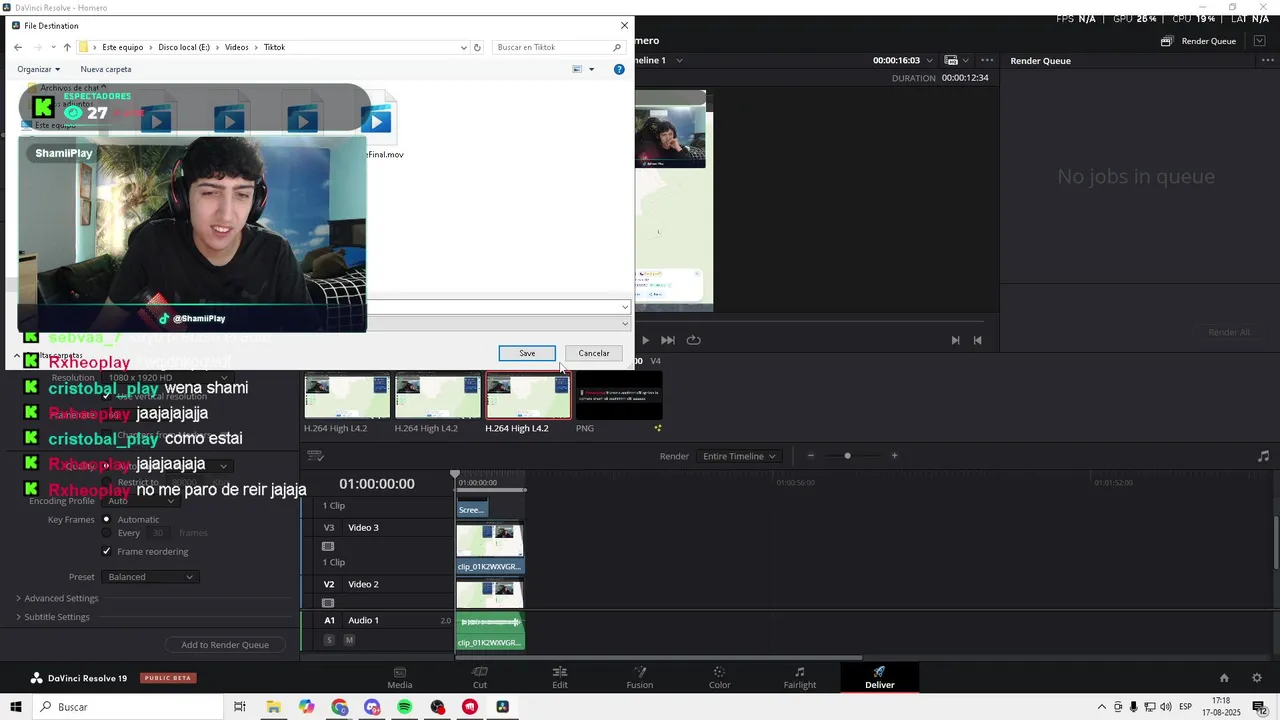Open the address path history dropdown
1280x720 pixels.
click(464, 47)
